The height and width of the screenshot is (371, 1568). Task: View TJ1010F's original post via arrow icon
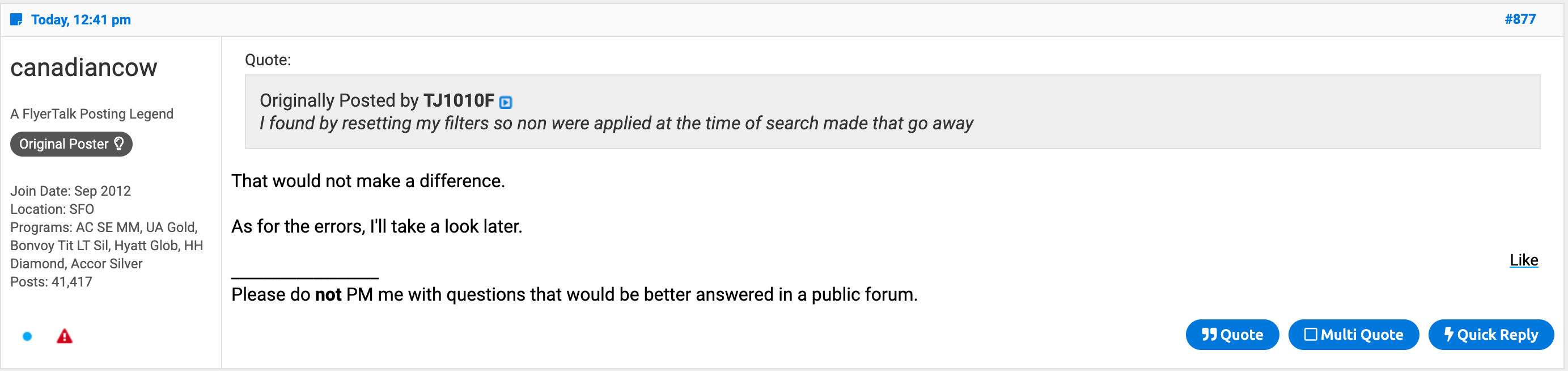(505, 102)
